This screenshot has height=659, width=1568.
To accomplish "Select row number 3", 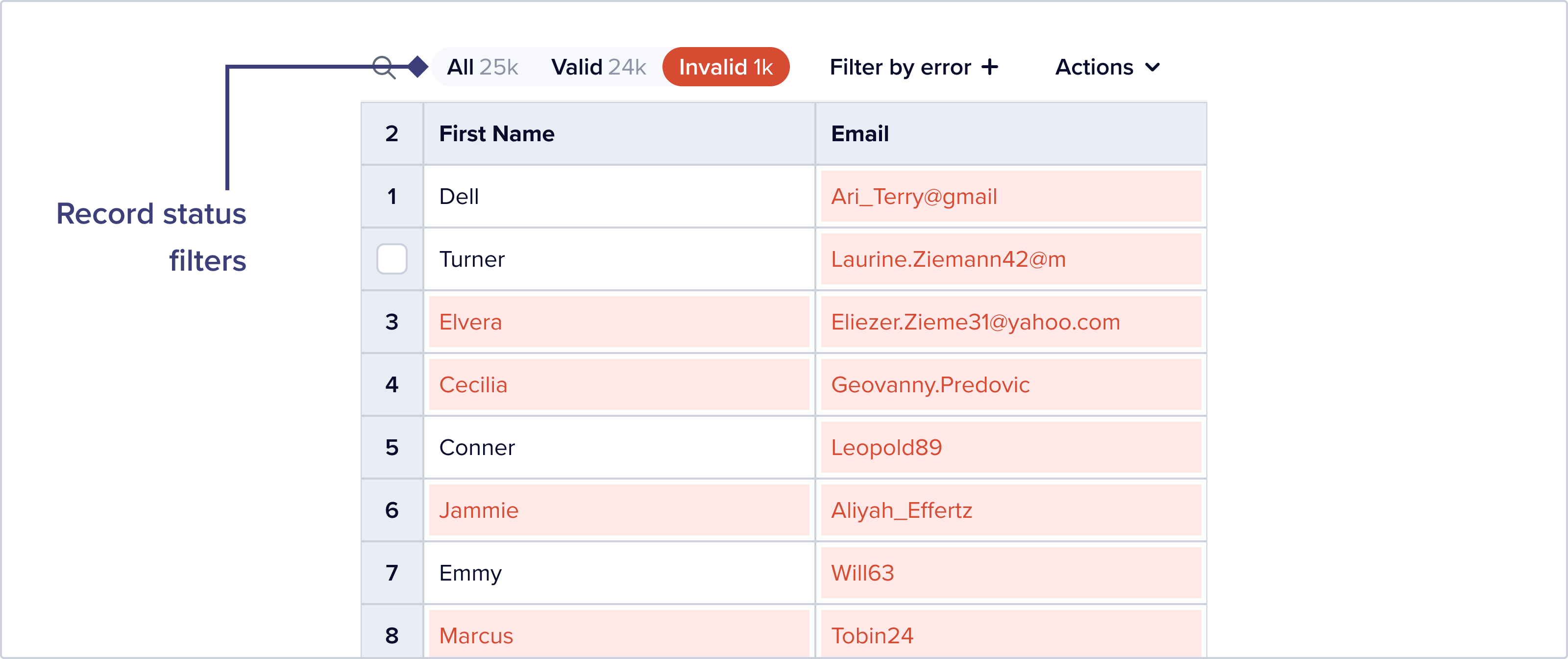I will click(392, 322).
